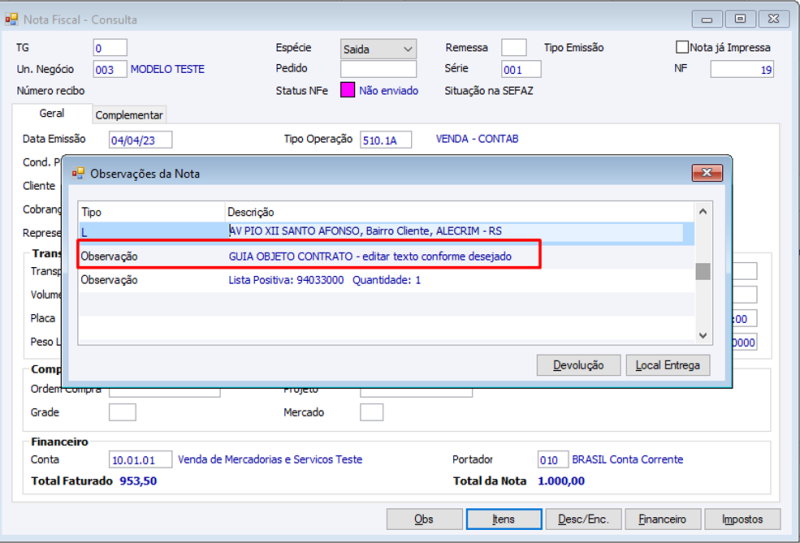Screen dimensions: 800x543
Task: Click the Nota Fiscal window title icon
Action: 11,19
